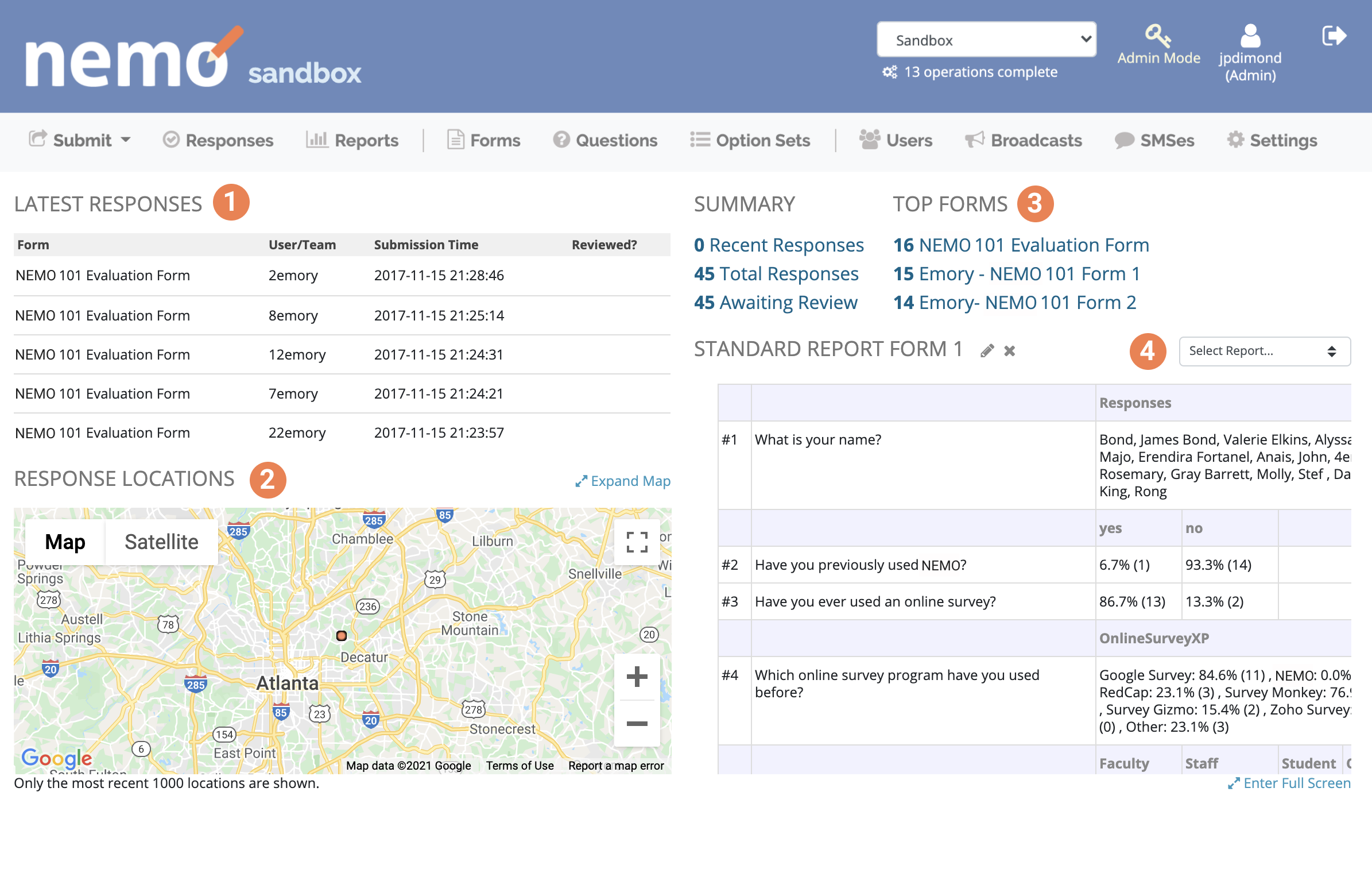1372x896 pixels.
Task: Open the Select Report dropdown
Action: [x=1264, y=351]
